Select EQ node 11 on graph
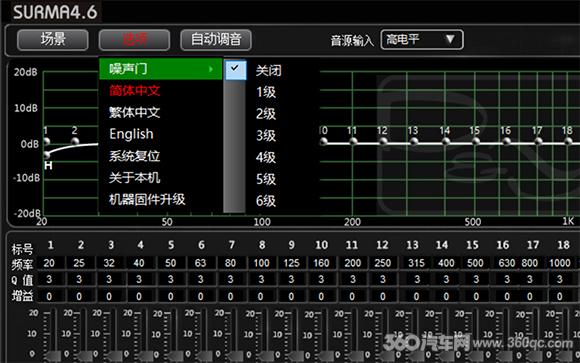Viewport: 580px width, 363px height. [x=353, y=141]
